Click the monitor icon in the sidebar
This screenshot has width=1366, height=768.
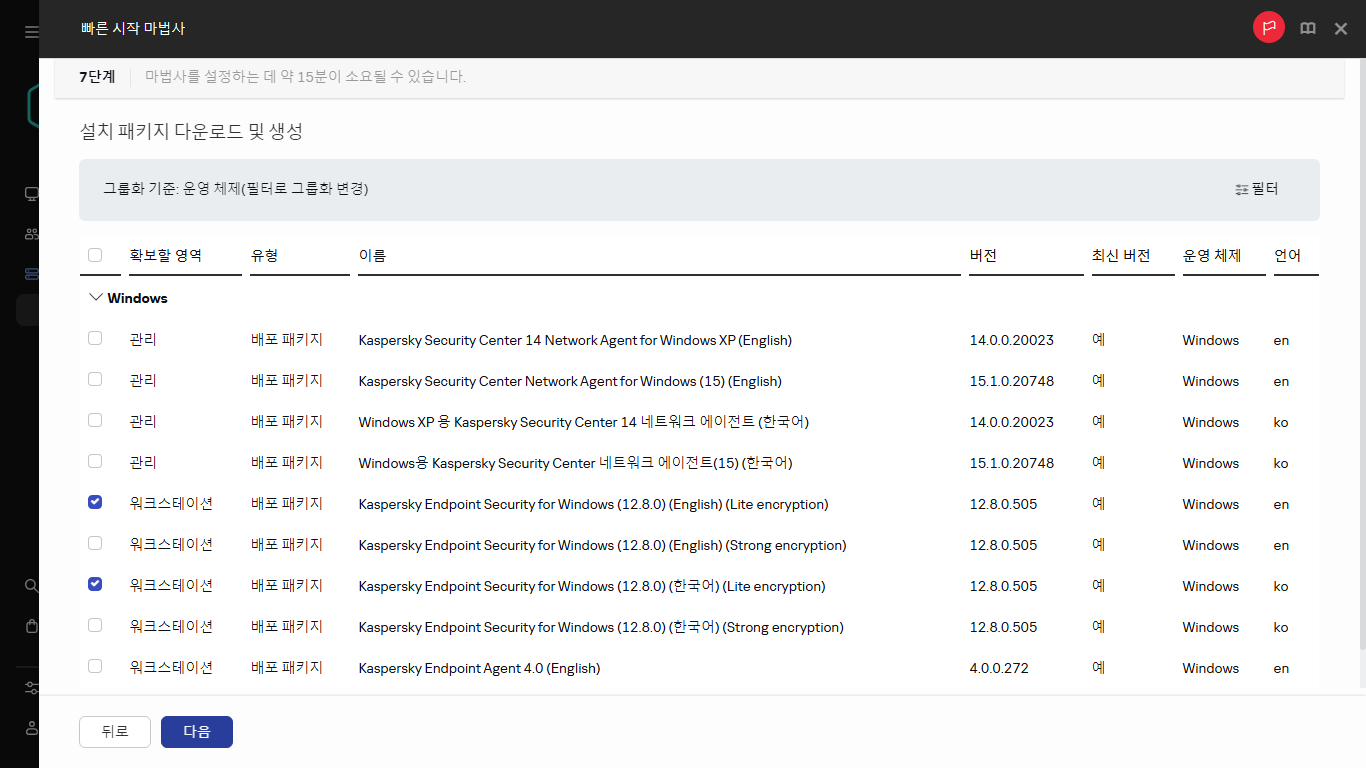[x=31, y=194]
